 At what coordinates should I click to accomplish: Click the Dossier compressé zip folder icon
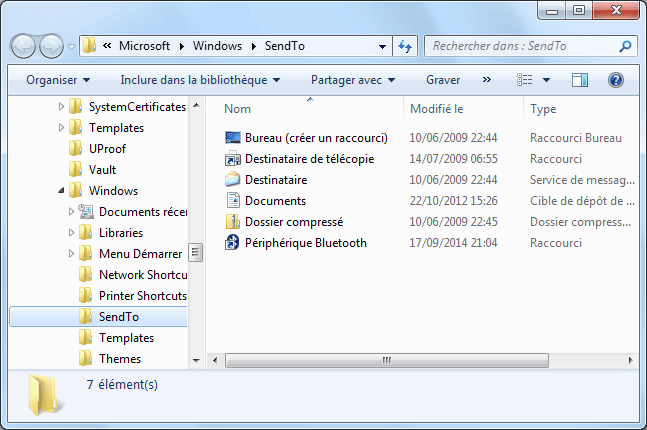point(233,222)
